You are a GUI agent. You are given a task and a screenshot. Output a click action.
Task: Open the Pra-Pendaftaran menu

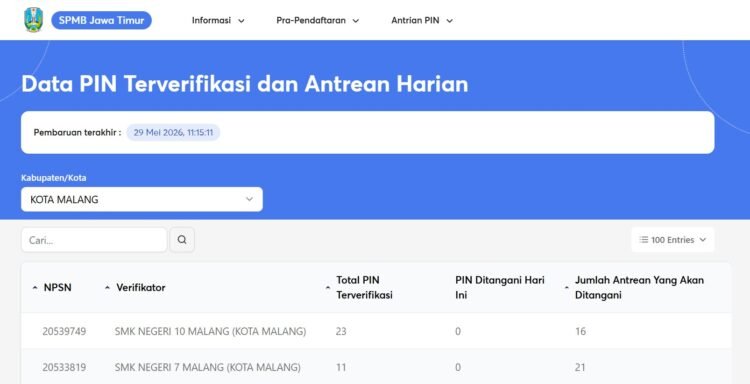[318, 21]
